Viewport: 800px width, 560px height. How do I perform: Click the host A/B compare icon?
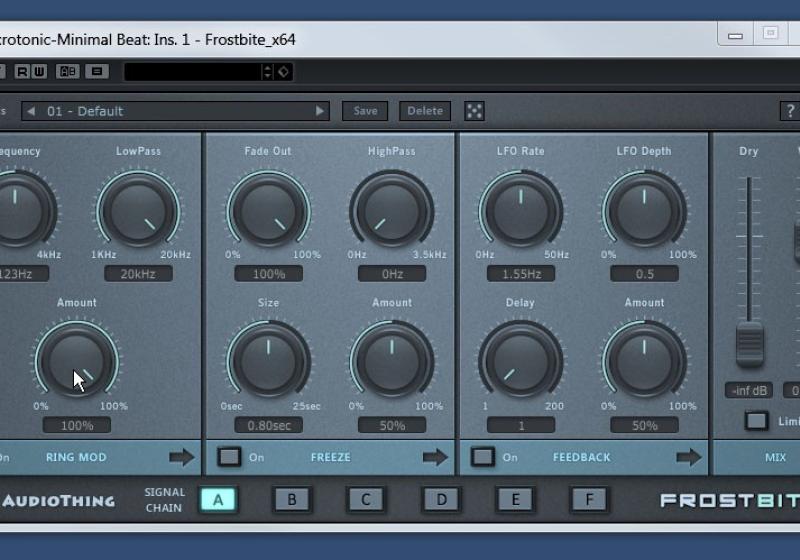pos(68,71)
